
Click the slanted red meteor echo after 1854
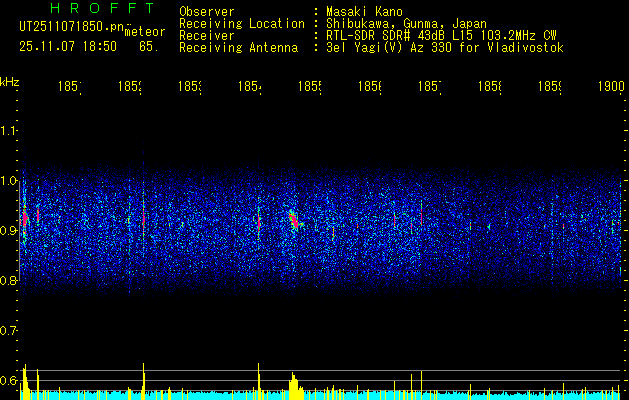point(294,220)
